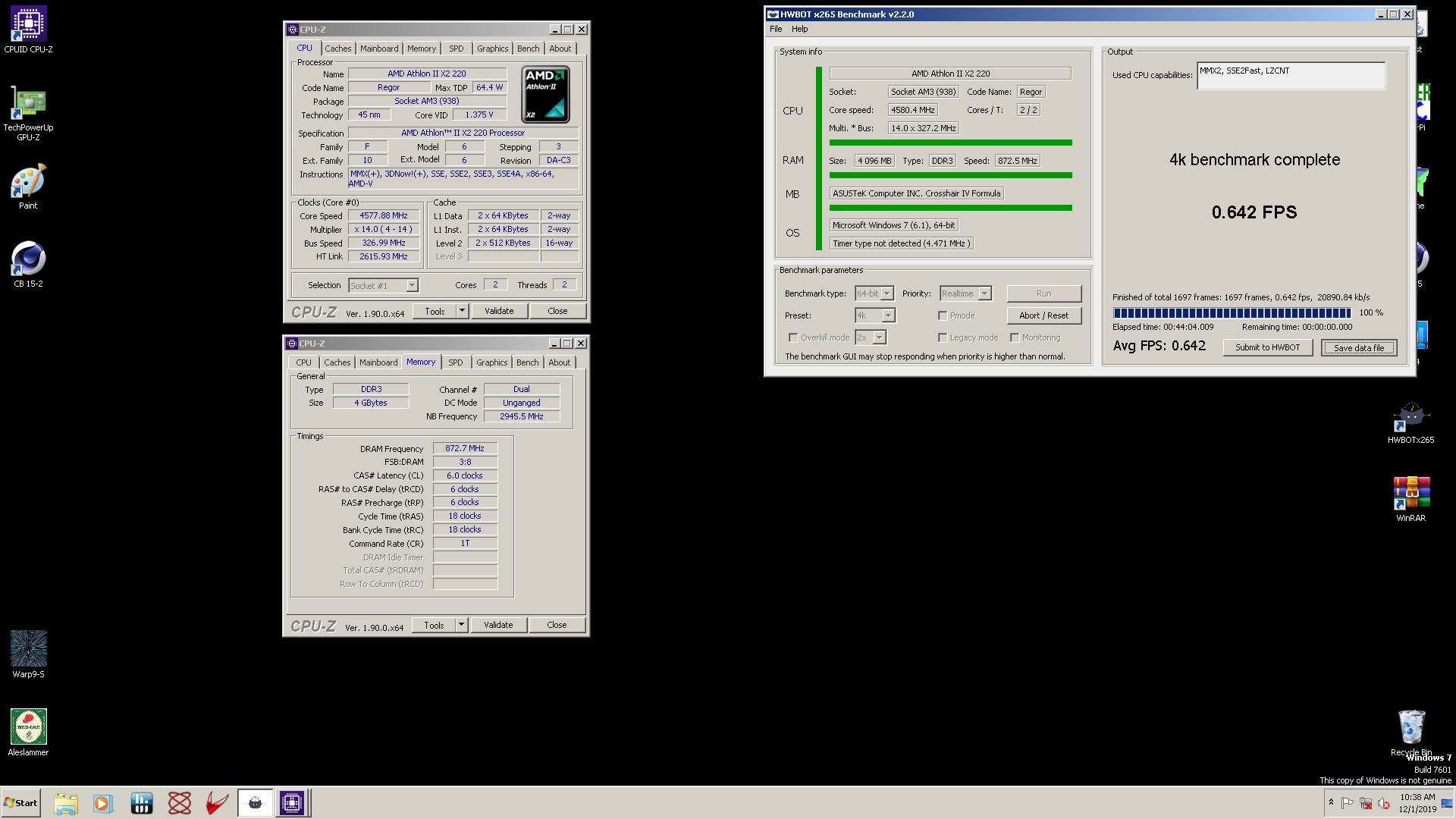Screen dimensions: 1456x819
Task: Switch to SPD tab in lower CPU-Z
Action: pyautogui.click(x=456, y=362)
